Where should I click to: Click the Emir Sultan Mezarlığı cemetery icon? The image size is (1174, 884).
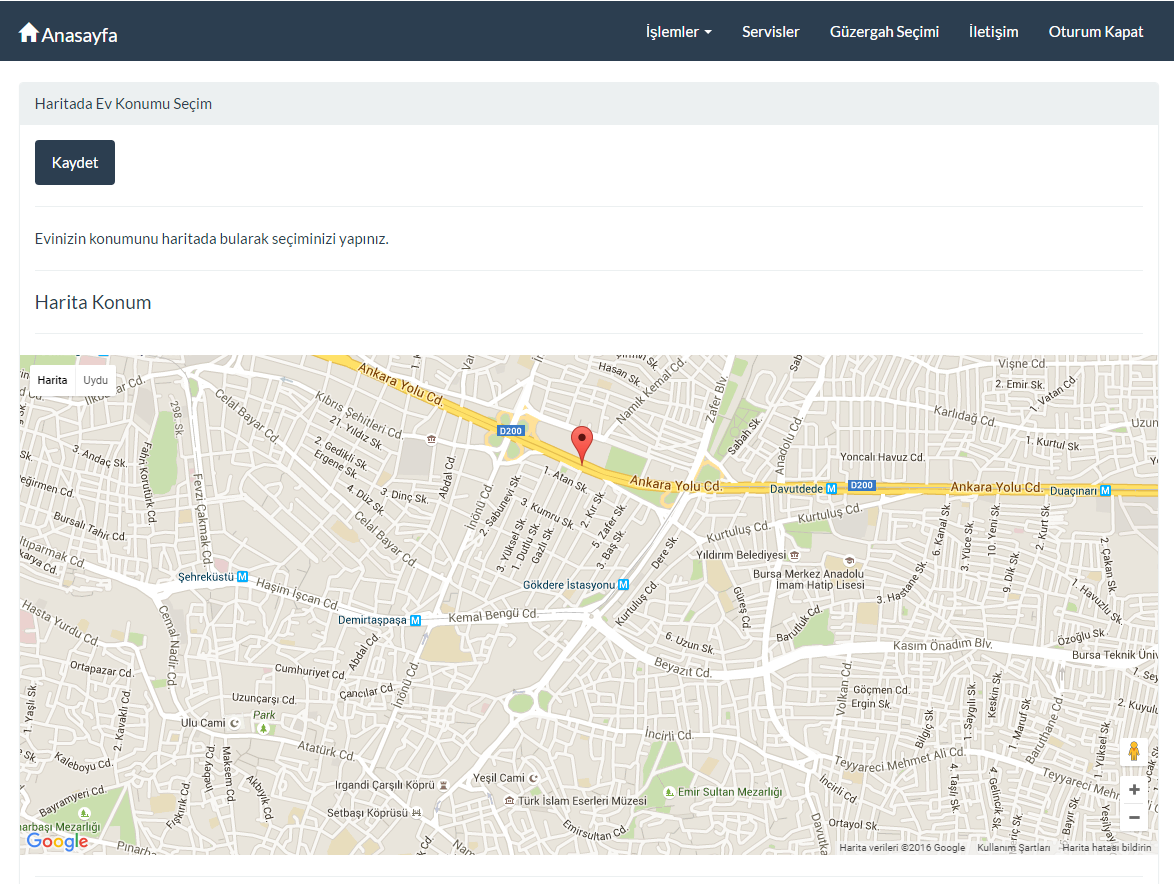click(x=669, y=792)
